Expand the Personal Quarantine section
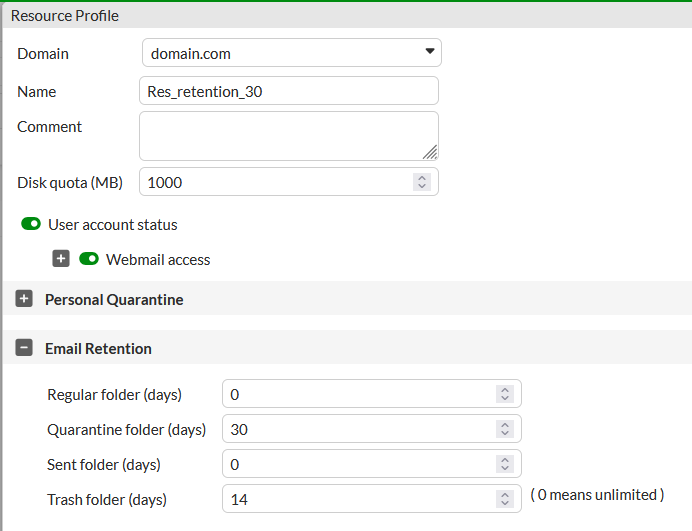Viewport: 692px width, 531px height. click(x=24, y=299)
